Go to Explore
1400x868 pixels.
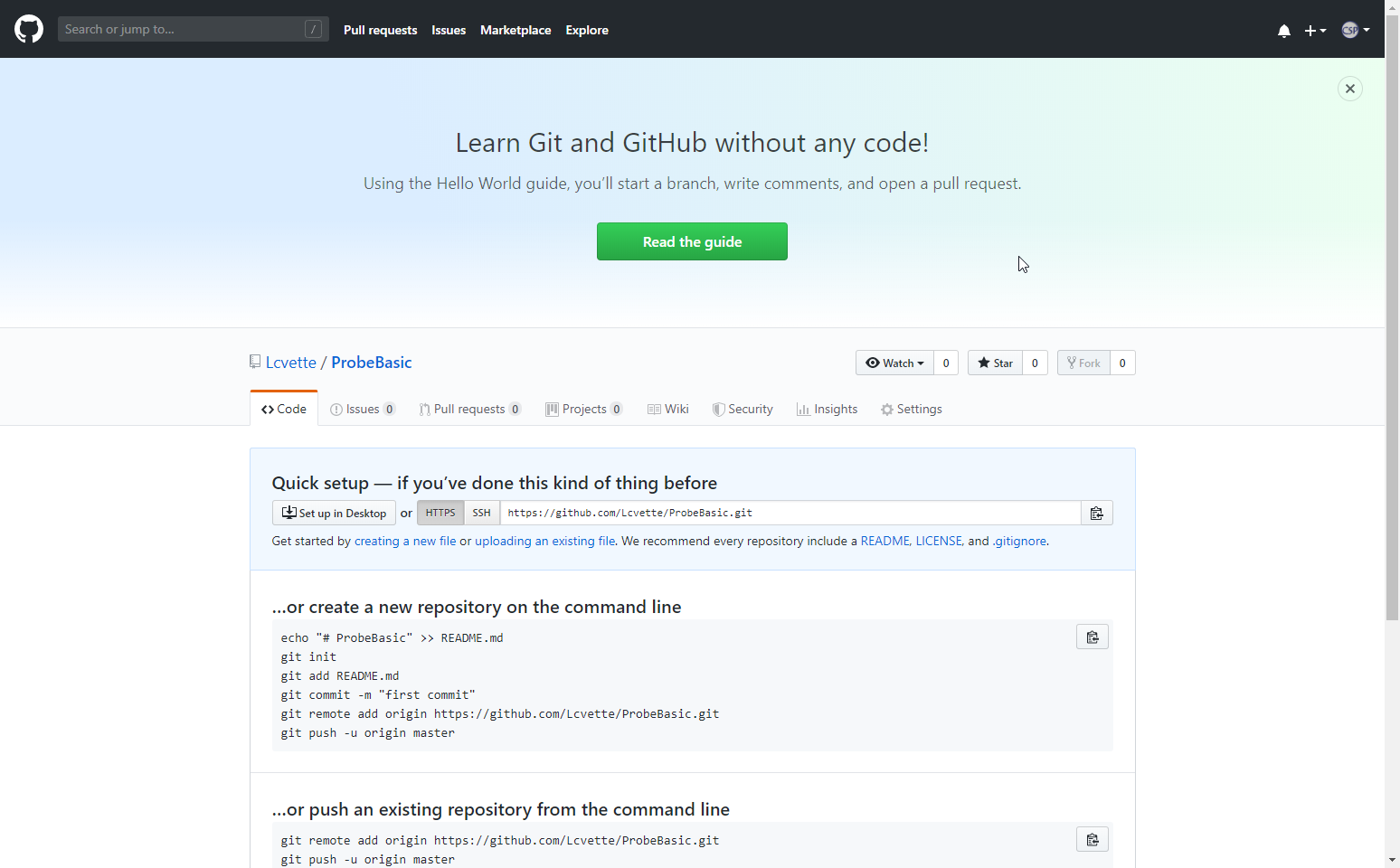(587, 30)
